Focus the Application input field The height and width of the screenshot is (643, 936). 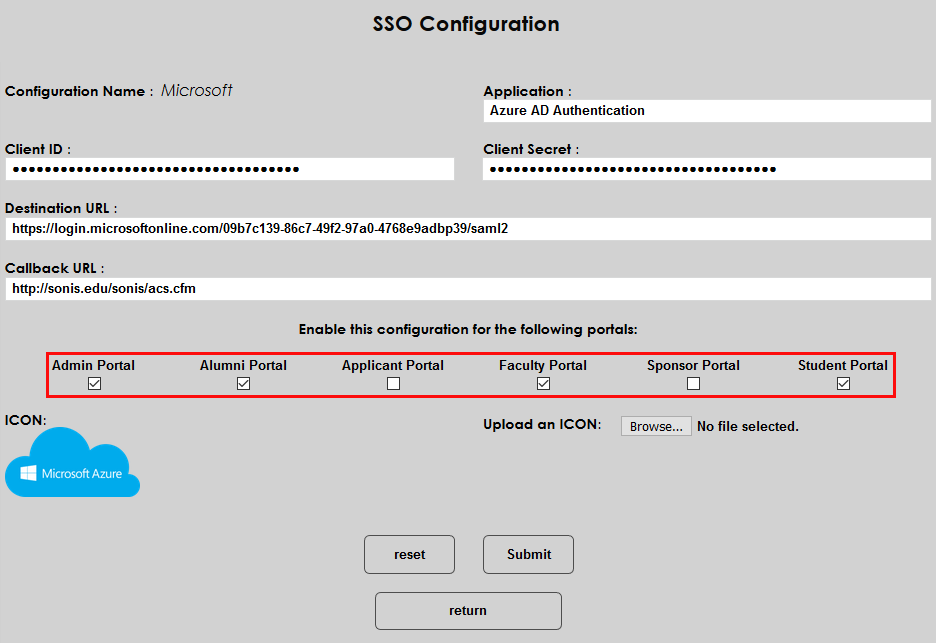707,111
